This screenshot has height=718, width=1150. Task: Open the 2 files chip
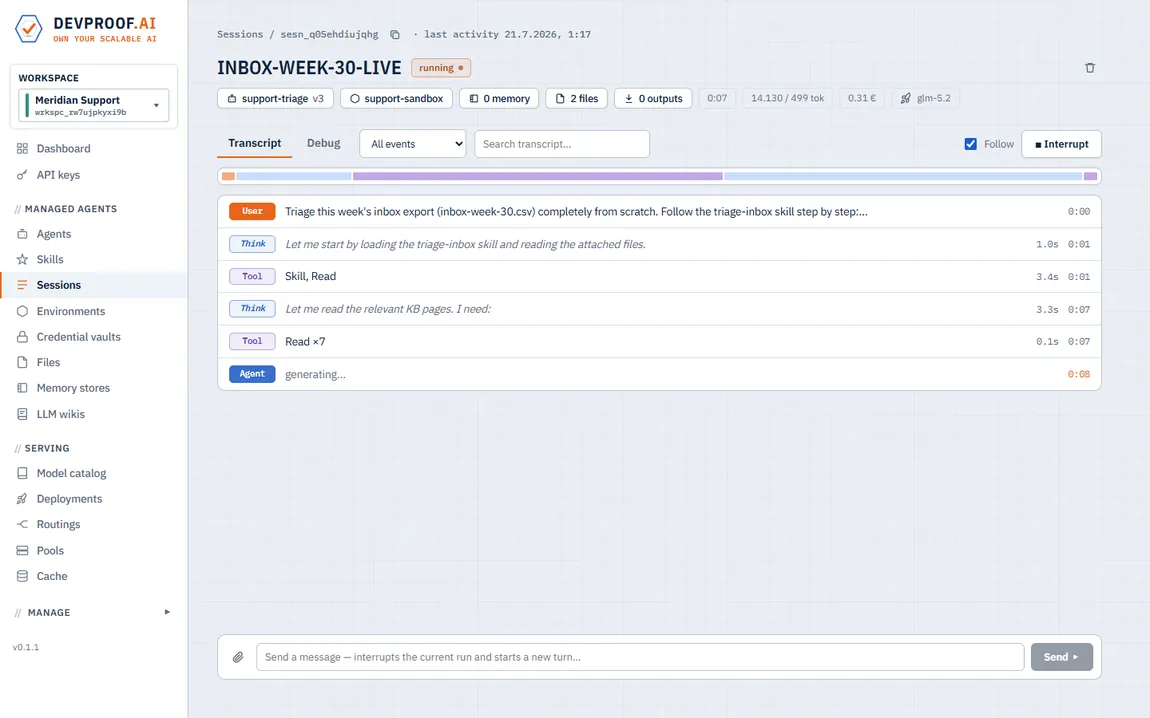(x=576, y=98)
